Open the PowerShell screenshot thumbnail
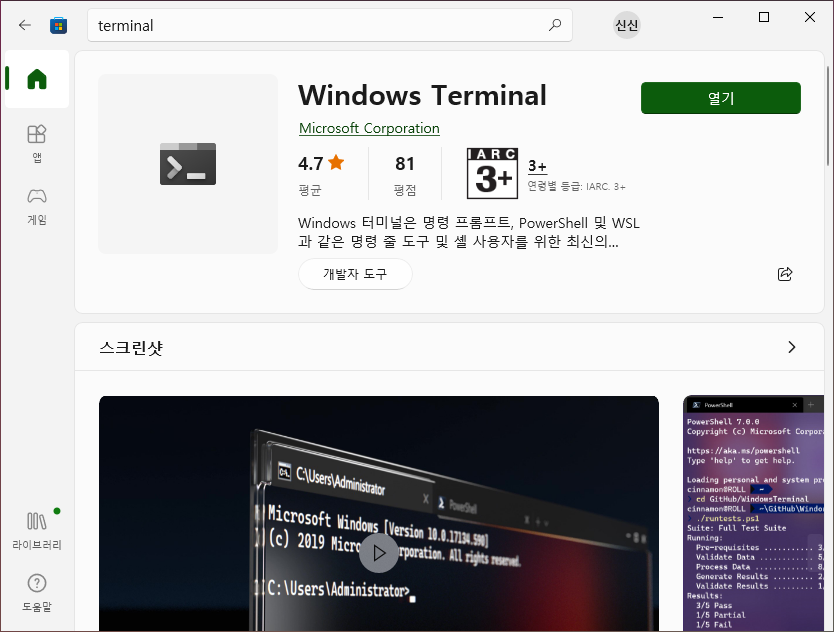834x632 pixels. click(753, 513)
